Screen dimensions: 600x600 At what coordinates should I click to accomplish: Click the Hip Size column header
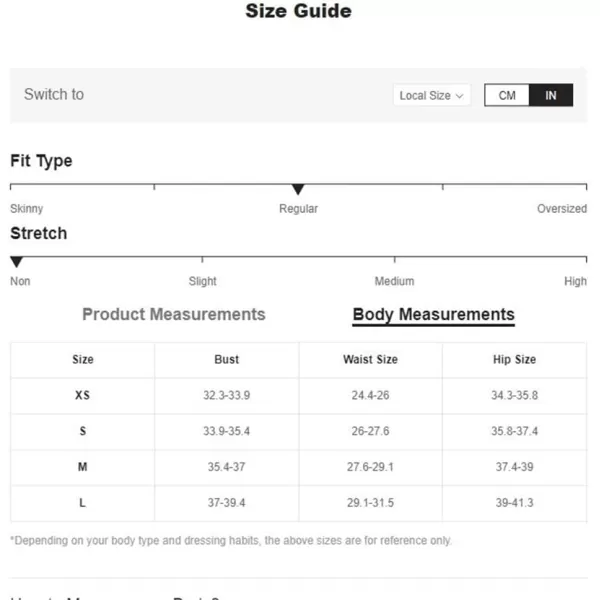pos(514,359)
